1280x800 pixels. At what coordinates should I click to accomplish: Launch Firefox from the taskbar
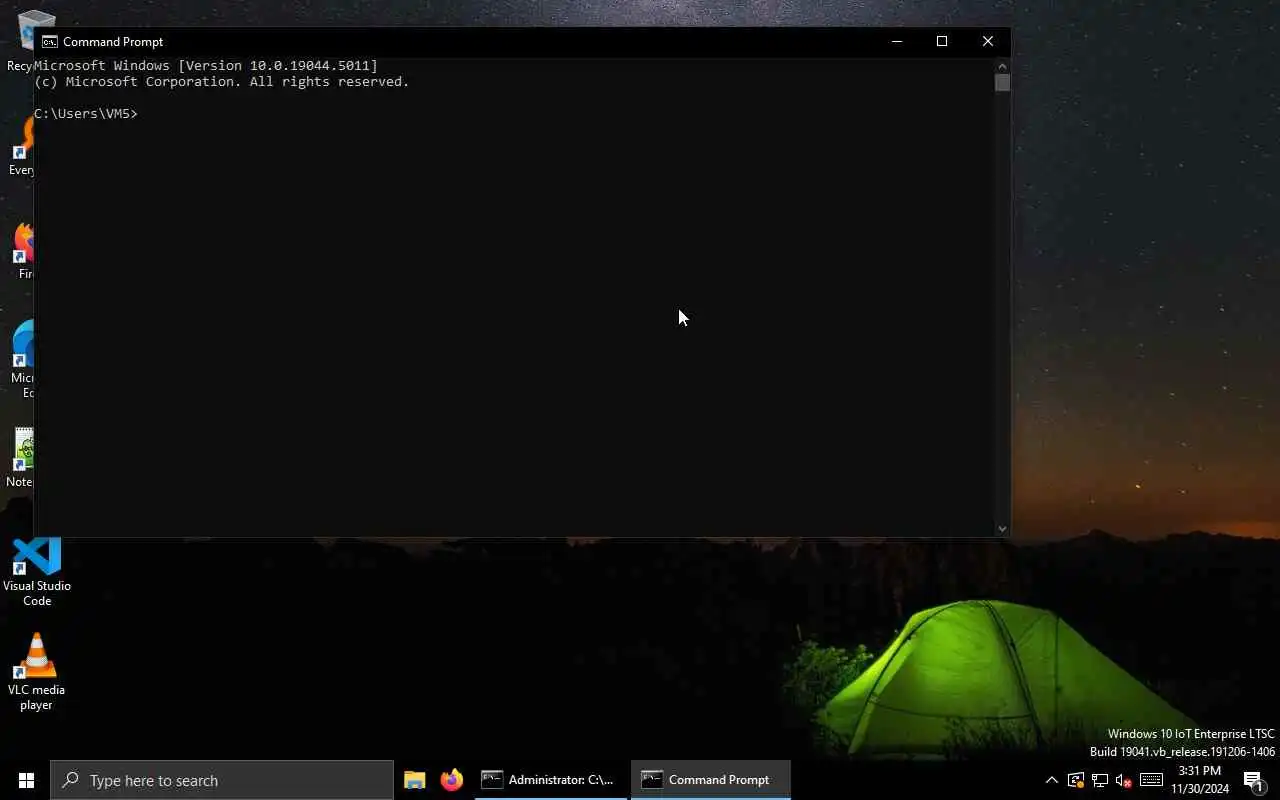452,780
